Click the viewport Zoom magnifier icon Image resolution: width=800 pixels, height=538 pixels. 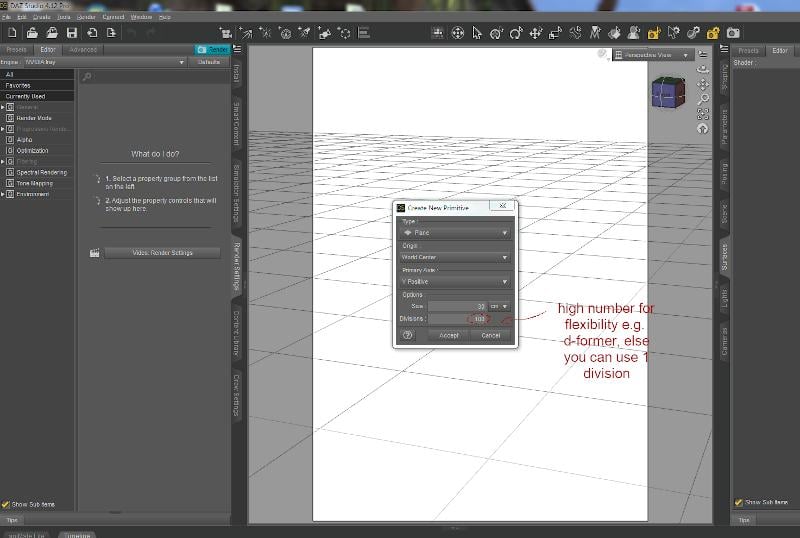coord(703,99)
